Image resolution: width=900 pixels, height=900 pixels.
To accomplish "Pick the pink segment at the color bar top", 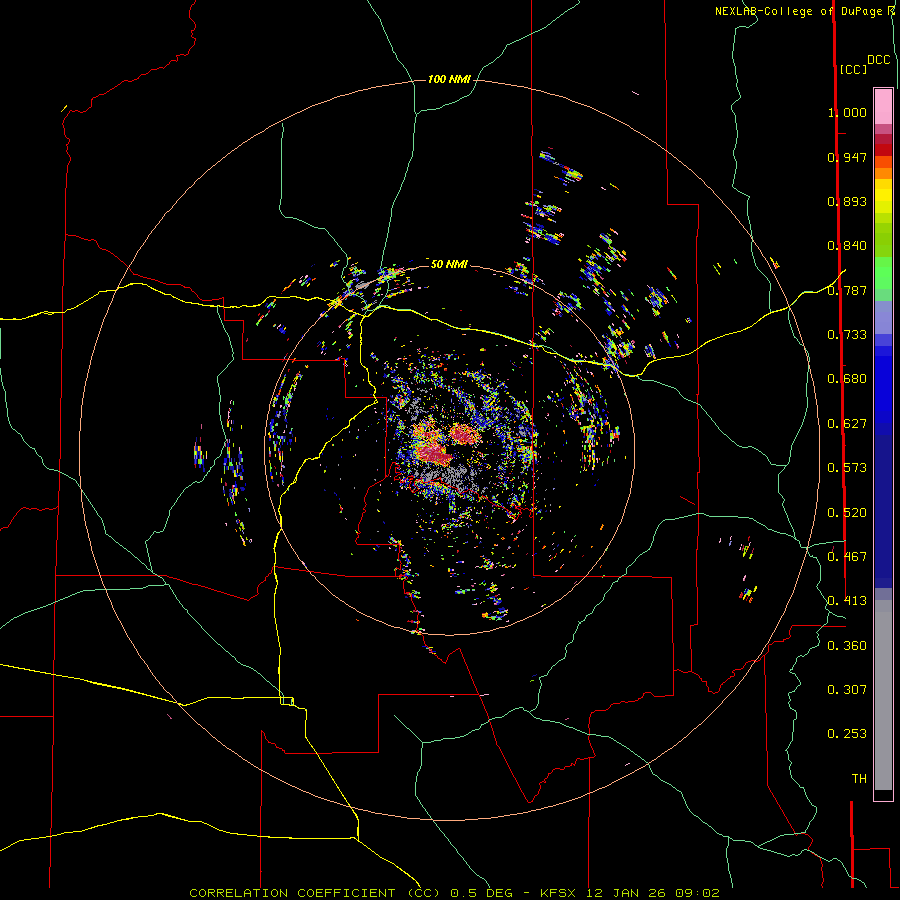I will pyautogui.click(x=883, y=107).
